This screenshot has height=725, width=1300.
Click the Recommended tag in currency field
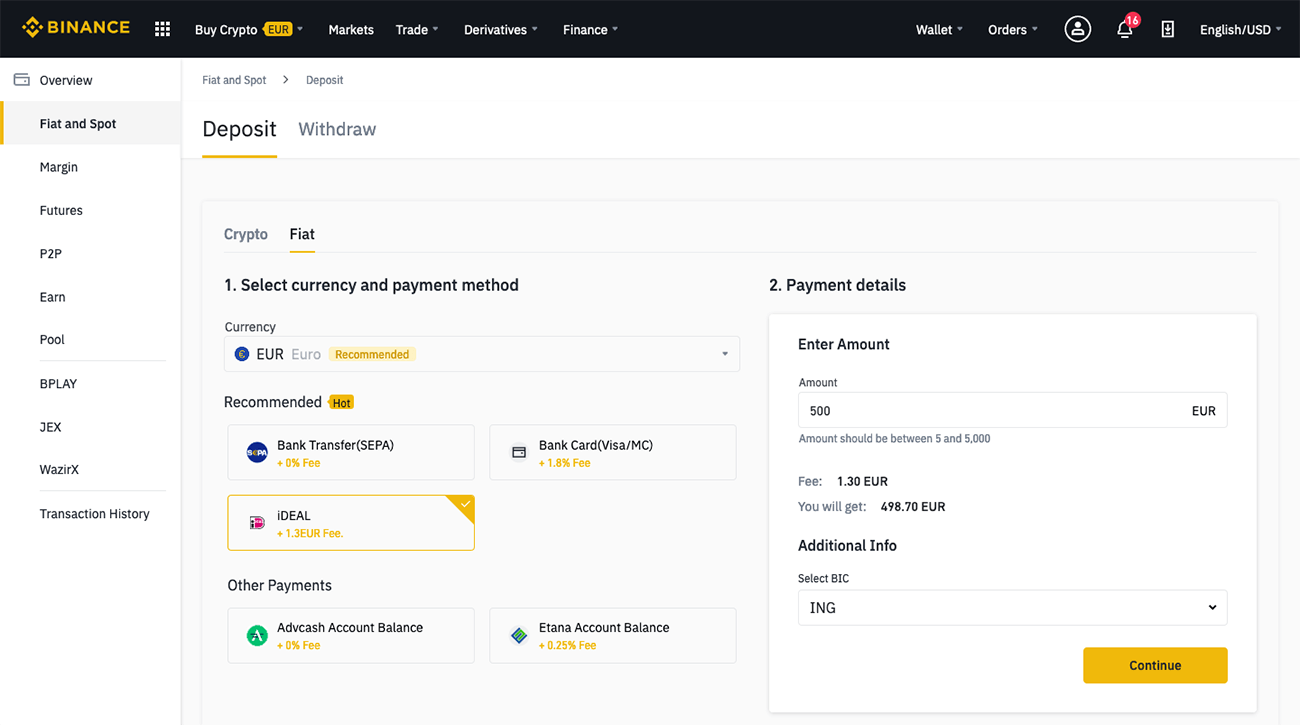tap(372, 354)
